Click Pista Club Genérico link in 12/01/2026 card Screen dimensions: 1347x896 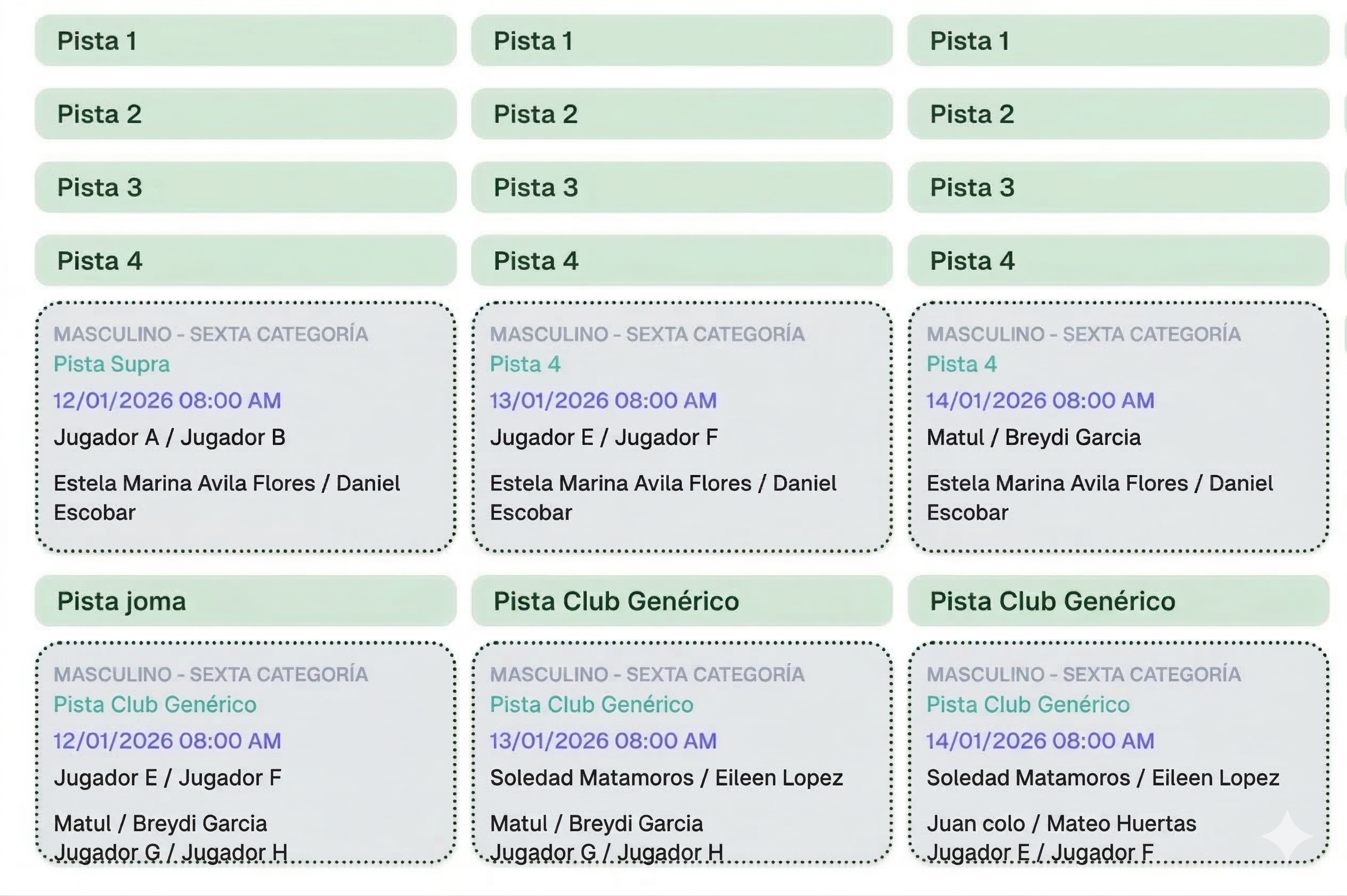[x=155, y=705]
